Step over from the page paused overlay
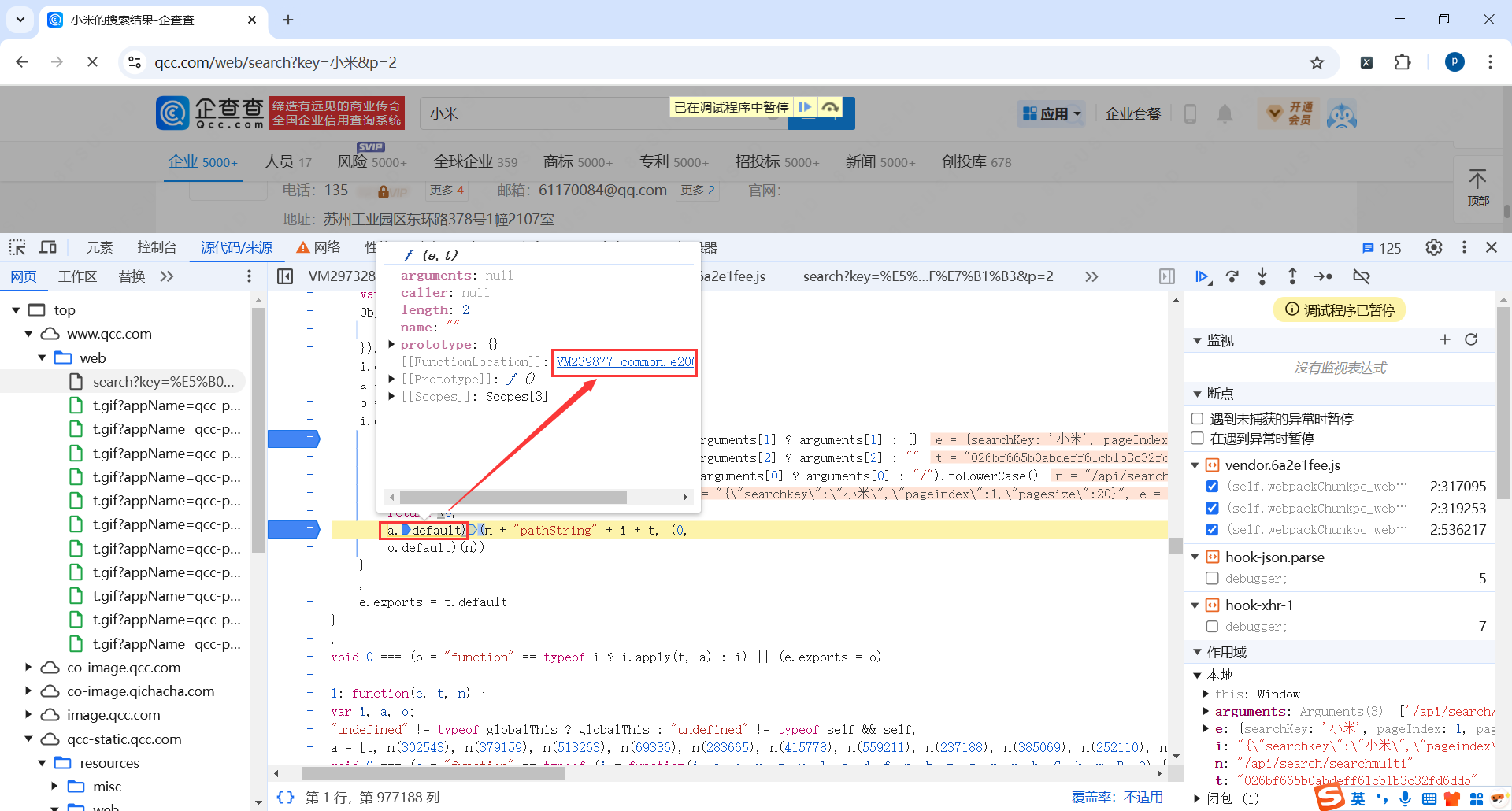 pos(830,107)
